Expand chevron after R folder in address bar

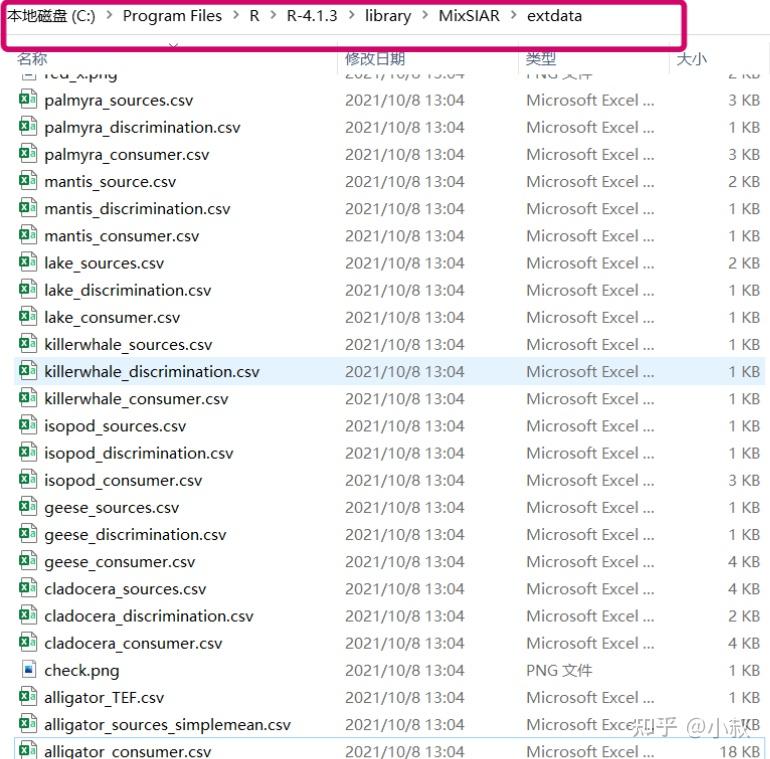coord(273,16)
